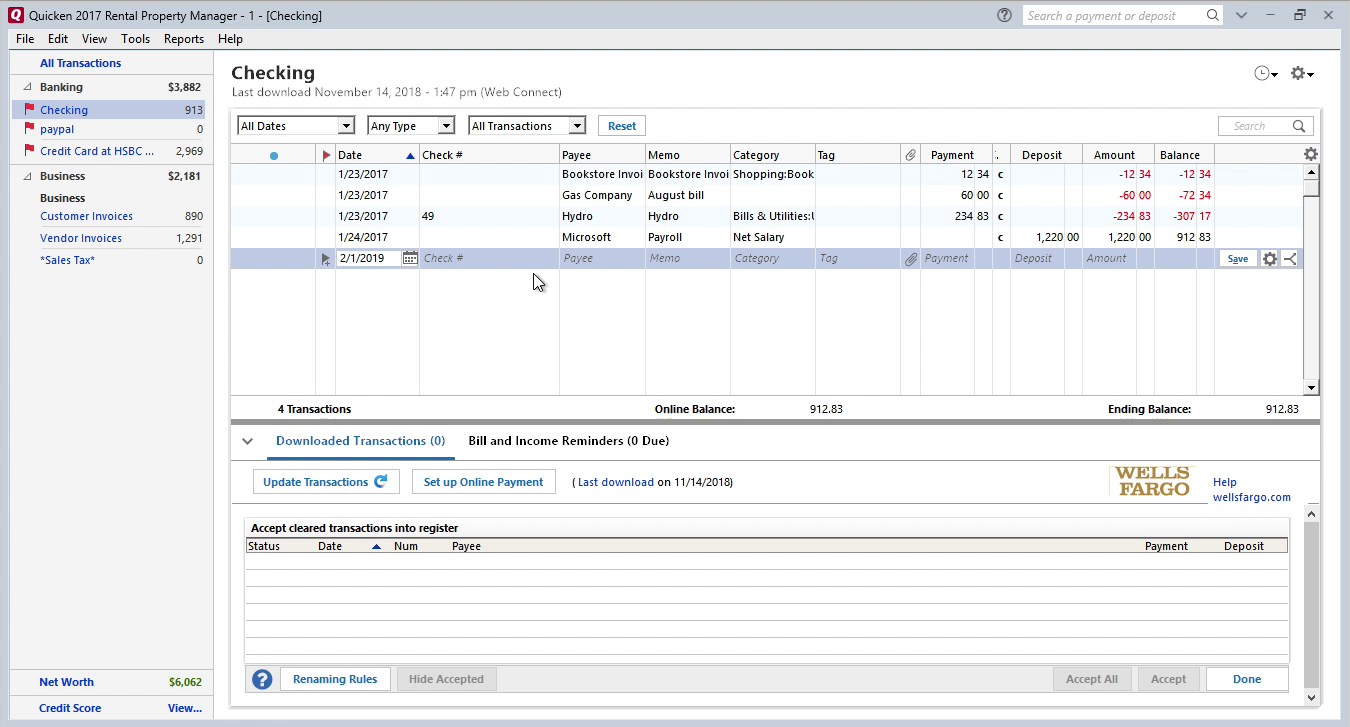The height and width of the screenshot is (727, 1350).
Task: Click the flag column header icon
Action: point(326,155)
